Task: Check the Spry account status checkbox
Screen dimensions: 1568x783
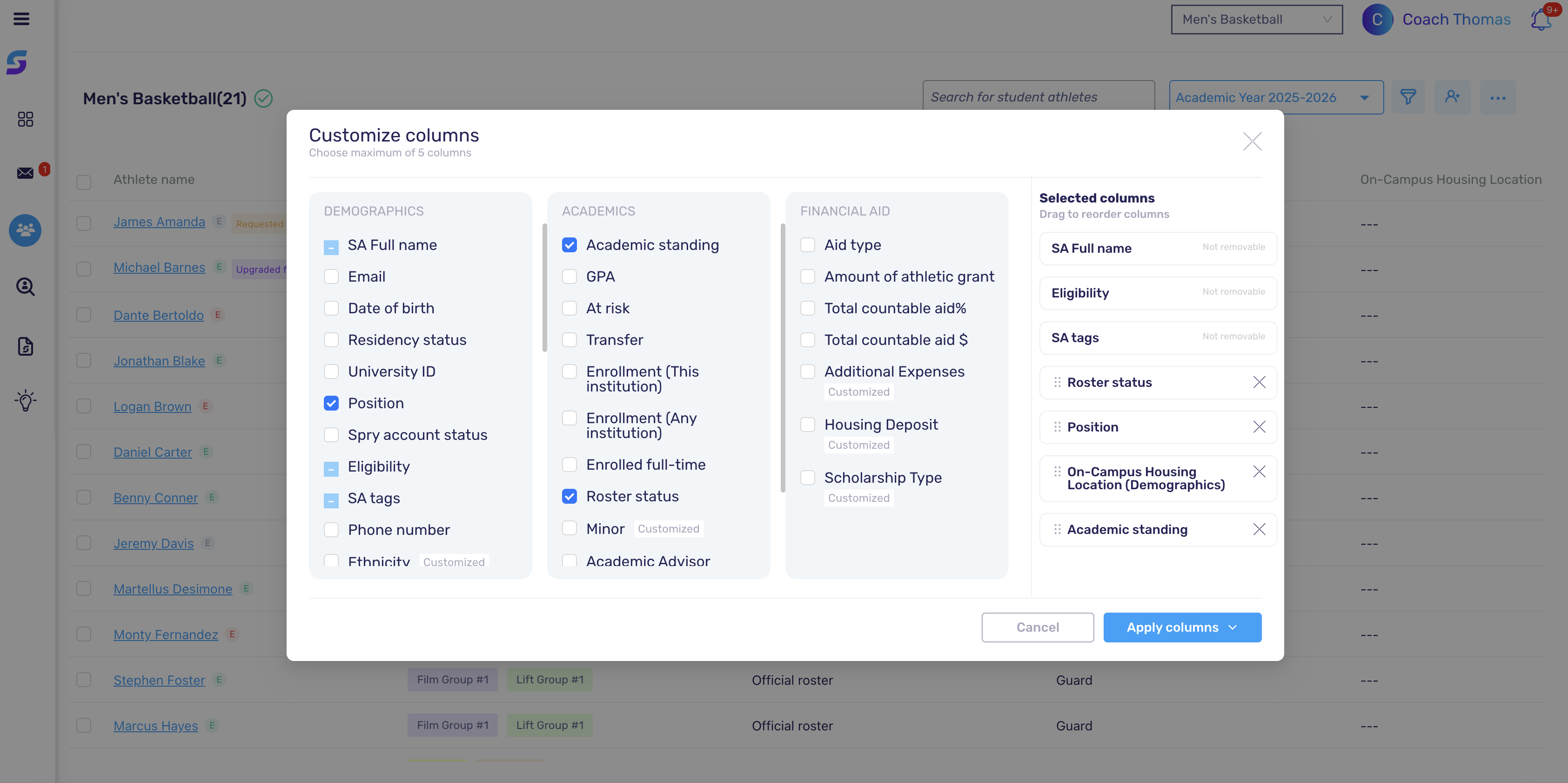Action: [331, 435]
